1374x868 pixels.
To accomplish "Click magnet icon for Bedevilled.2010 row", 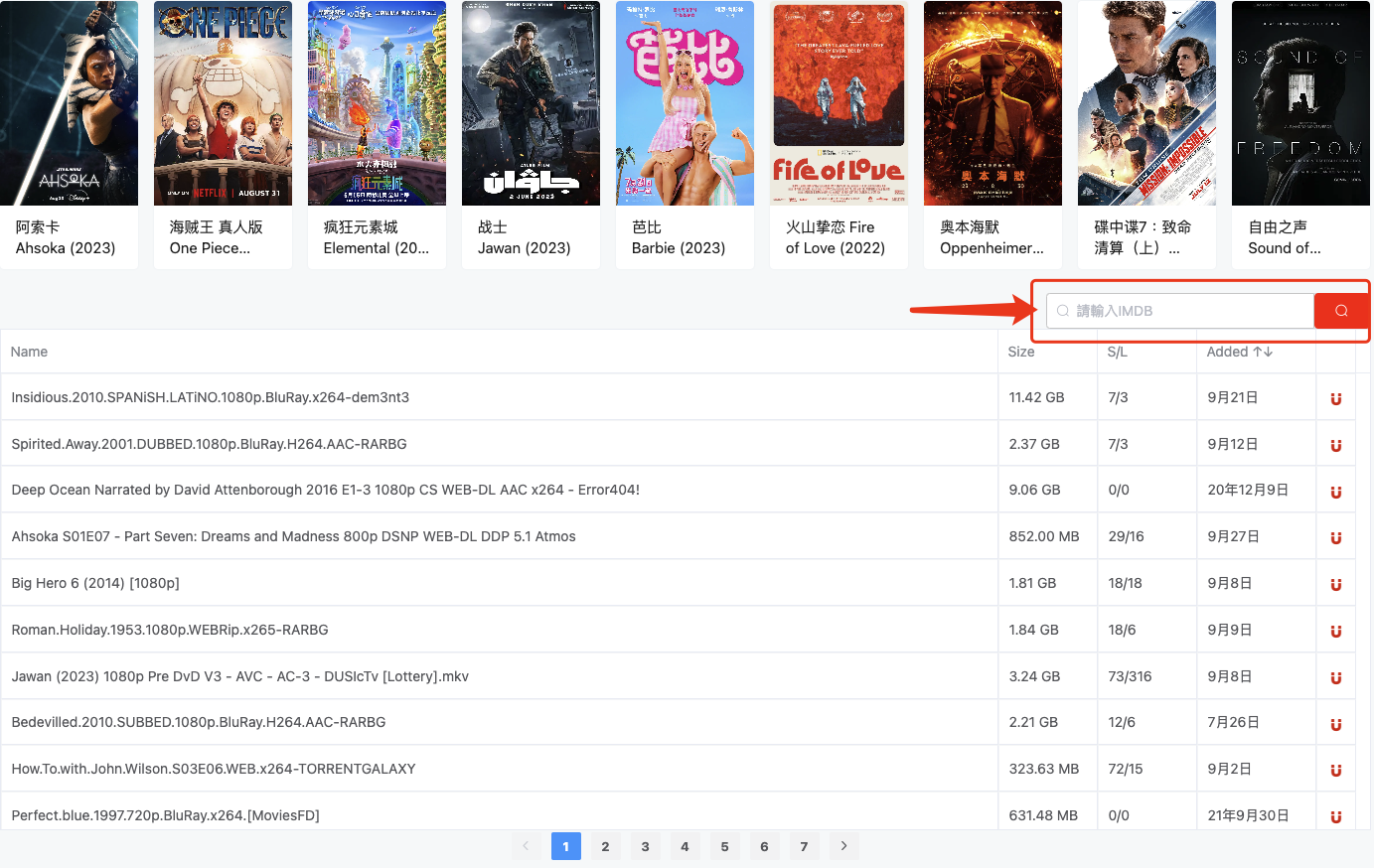I will click(1336, 724).
